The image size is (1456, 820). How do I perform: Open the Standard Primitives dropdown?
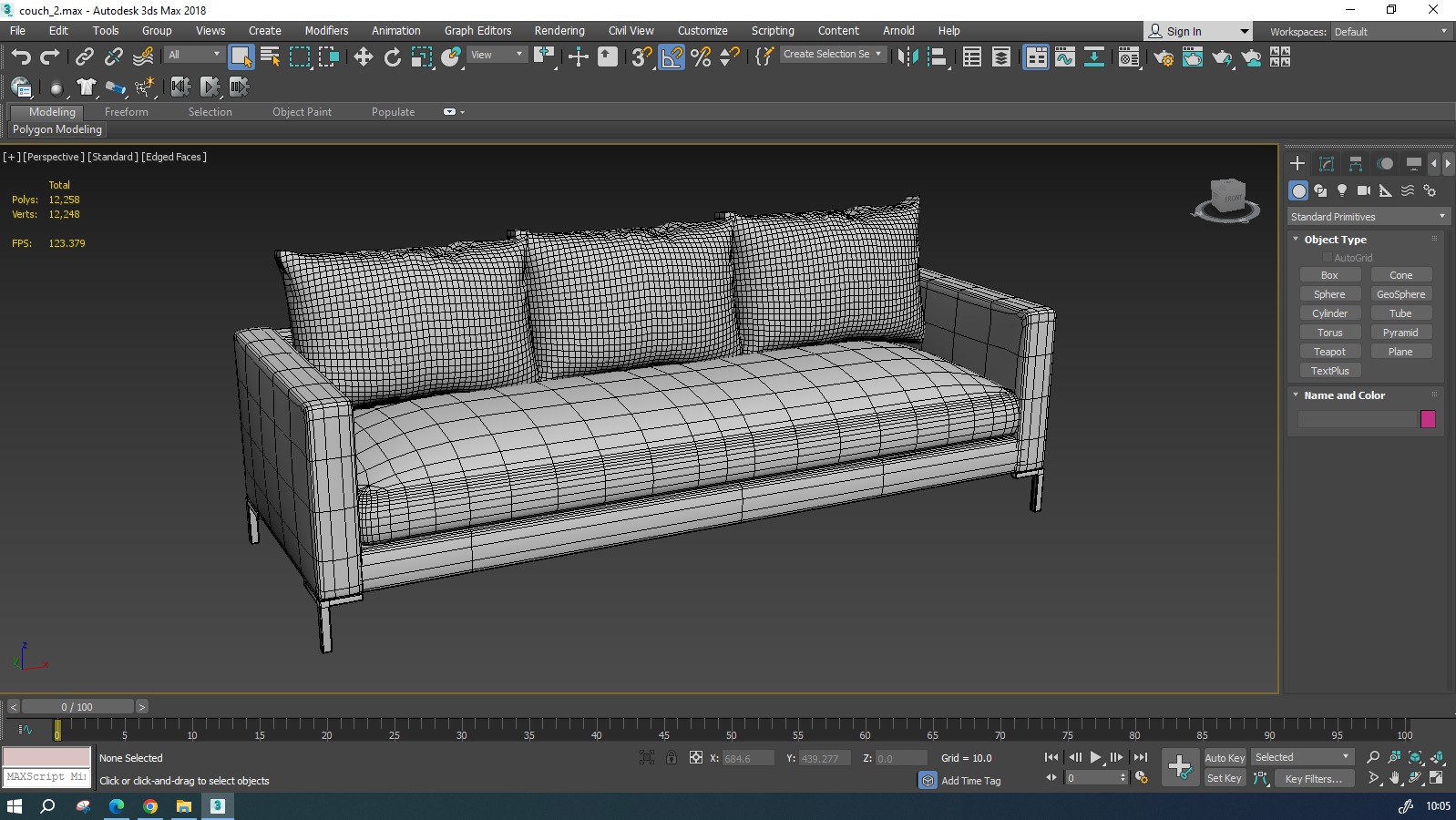tap(1368, 217)
